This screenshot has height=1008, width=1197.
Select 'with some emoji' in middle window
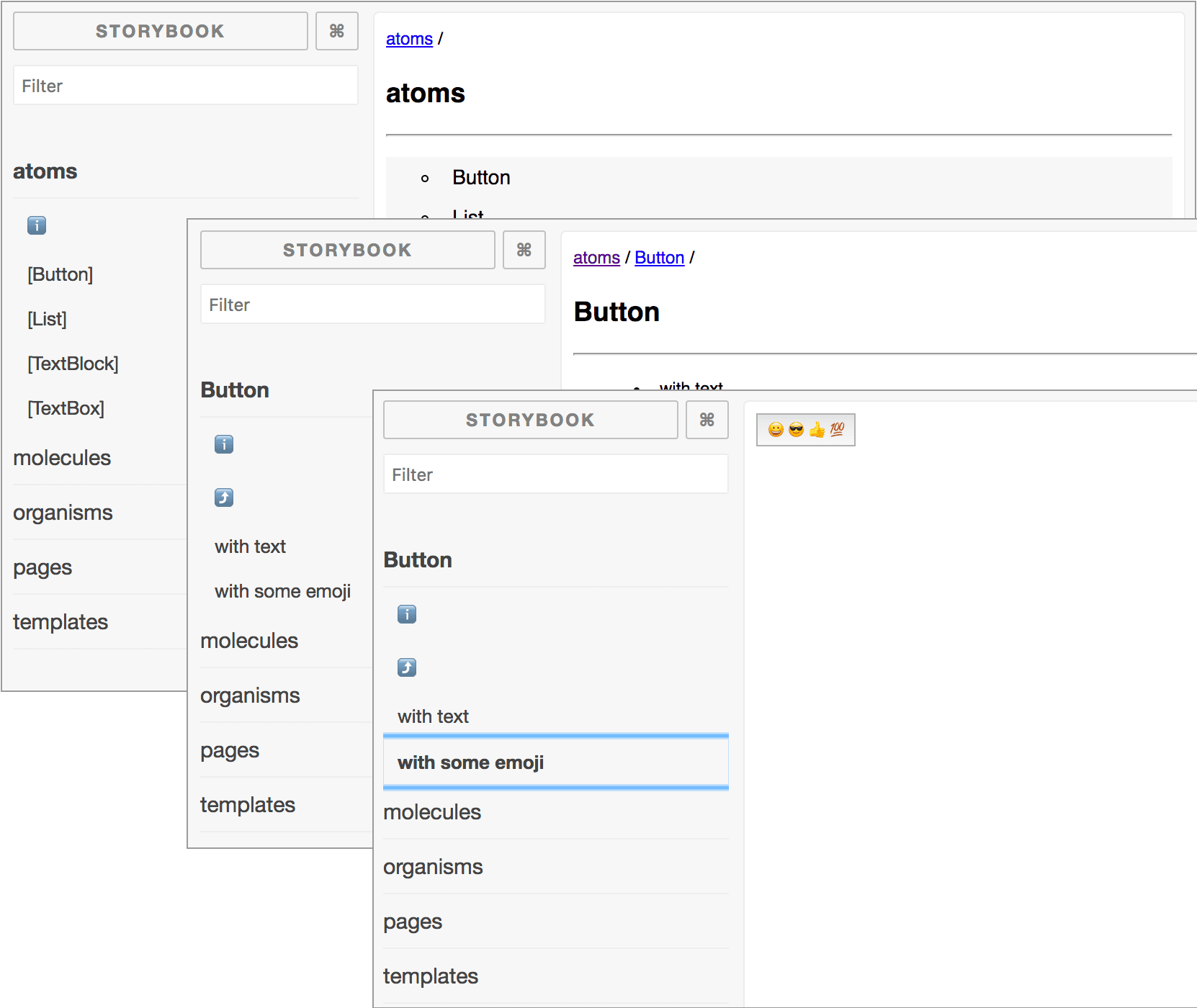282,591
